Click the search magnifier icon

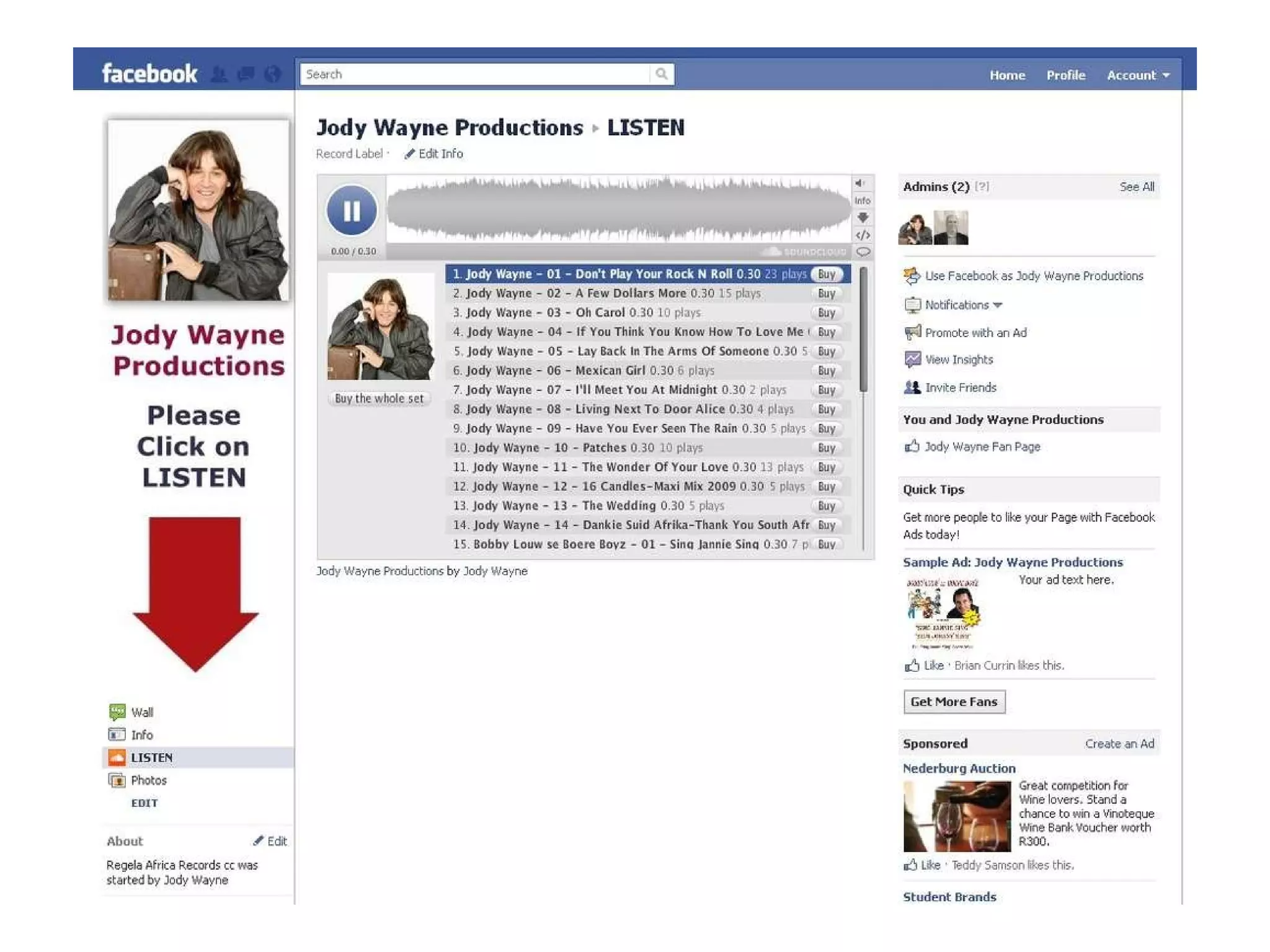(x=662, y=74)
